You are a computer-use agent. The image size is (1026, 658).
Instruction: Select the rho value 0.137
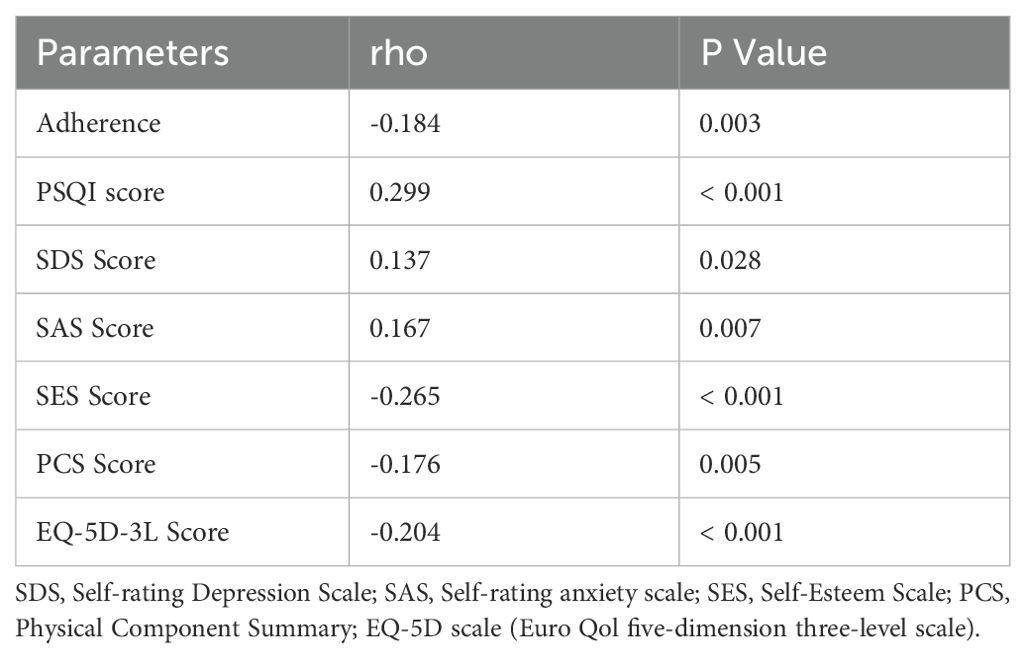[x=400, y=260]
